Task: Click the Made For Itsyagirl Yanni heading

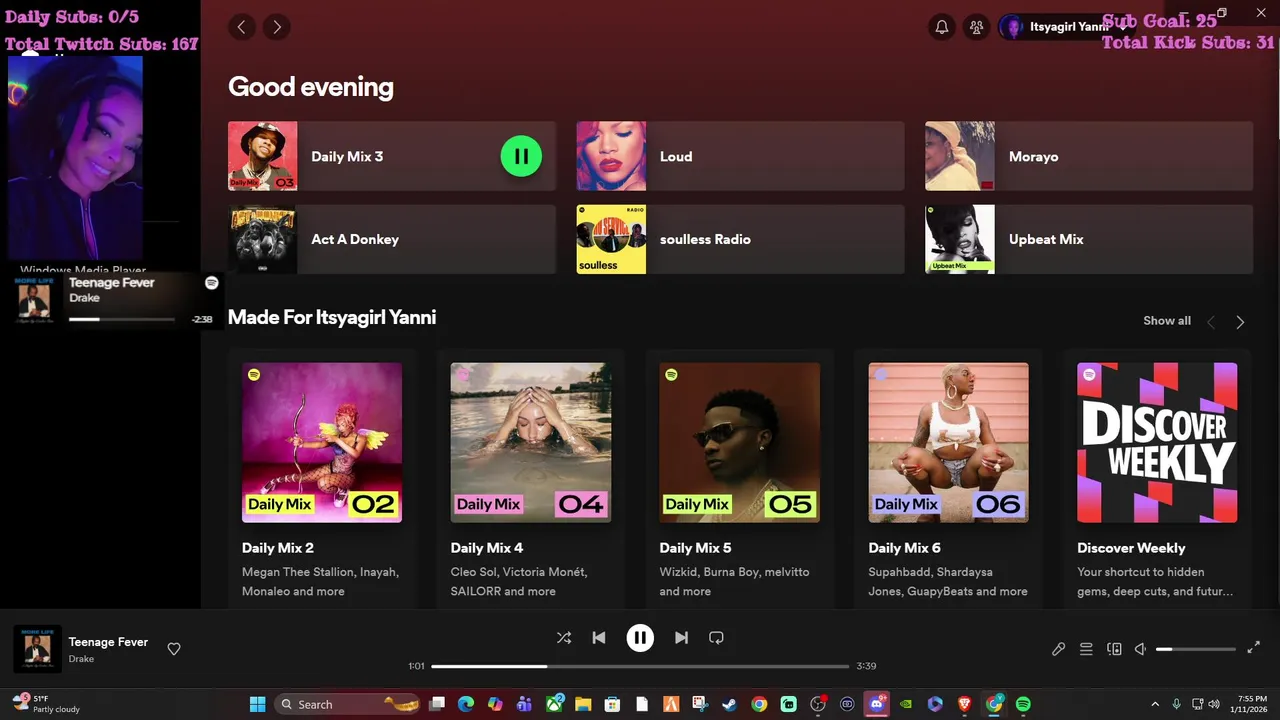Action: click(x=332, y=317)
